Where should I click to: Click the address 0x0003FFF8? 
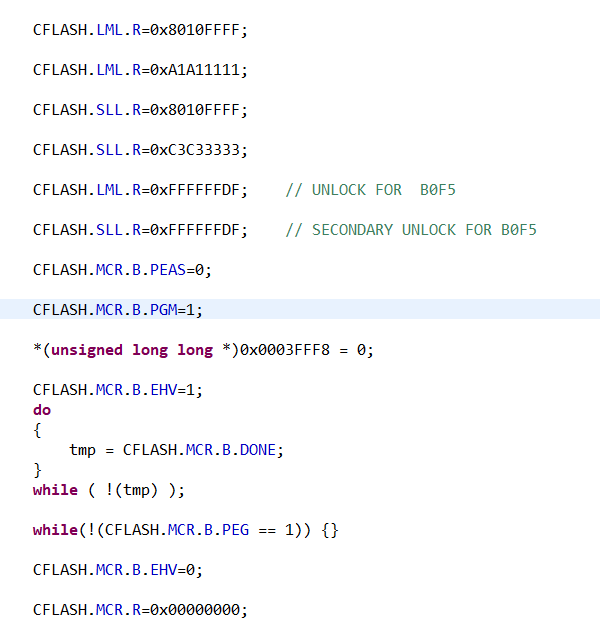(285, 350)
